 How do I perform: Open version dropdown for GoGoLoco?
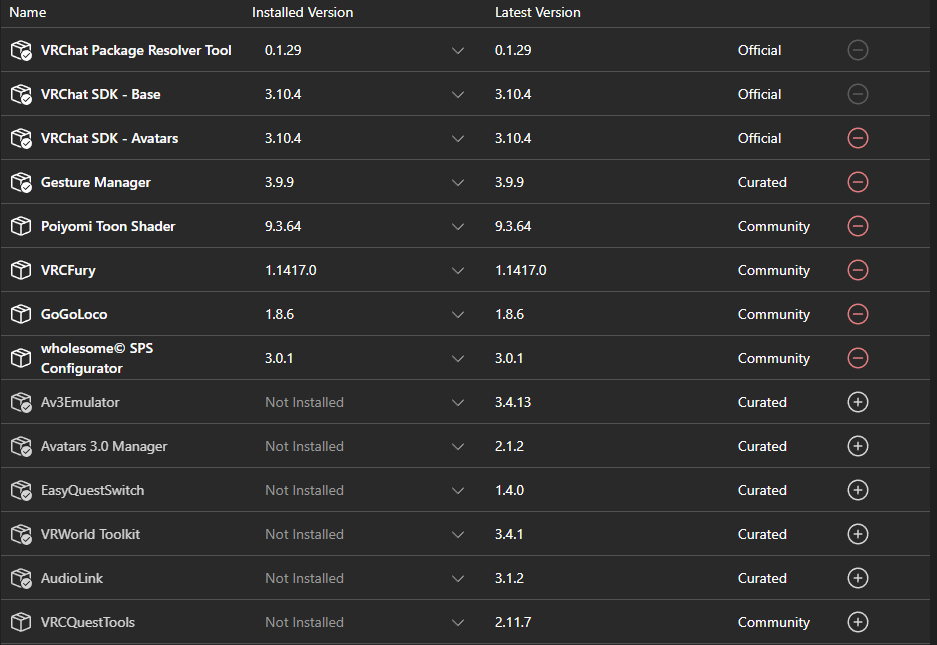click(458, 314)
